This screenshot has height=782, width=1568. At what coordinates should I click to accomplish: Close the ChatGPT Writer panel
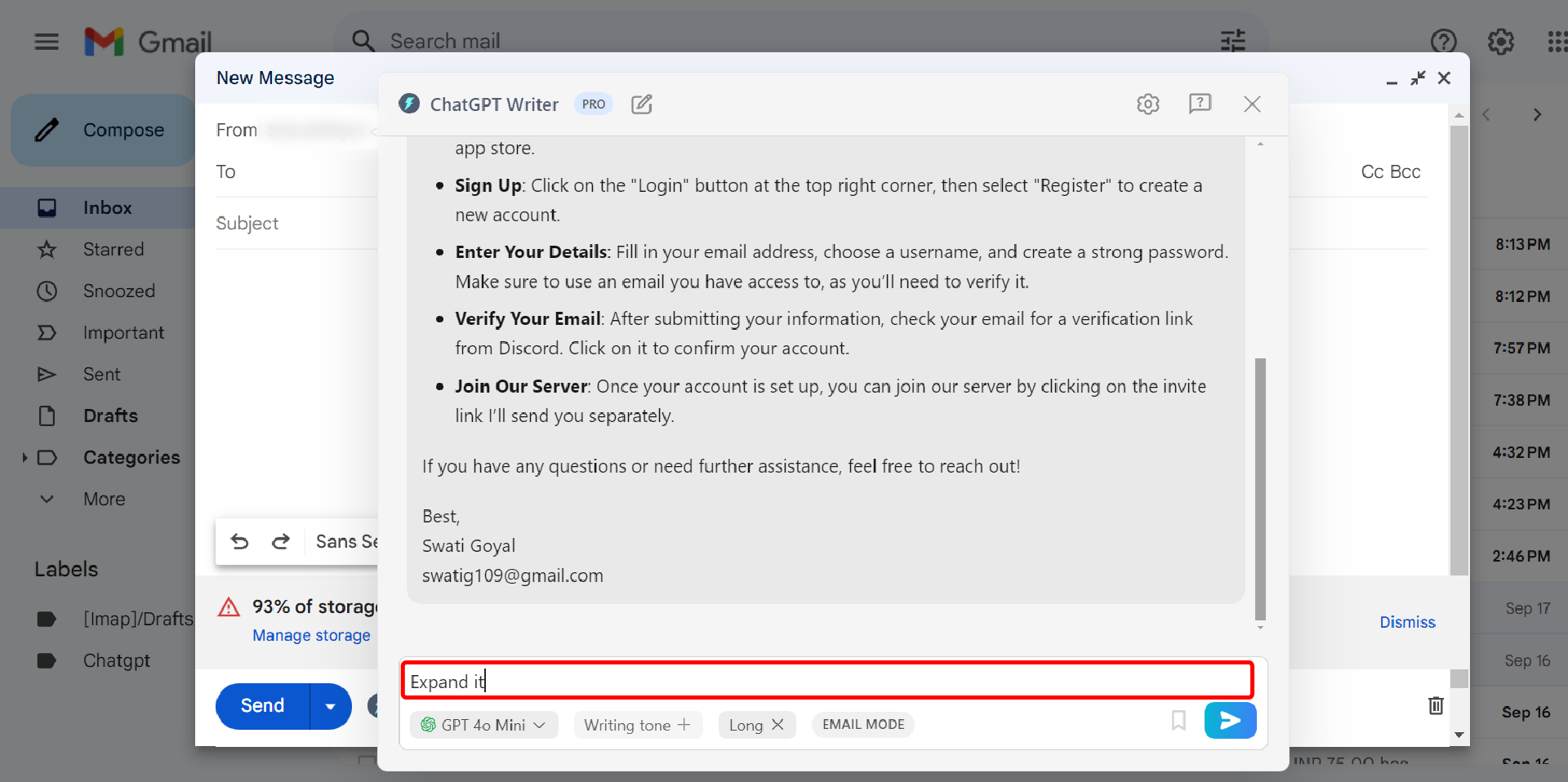click(1252, 104)
